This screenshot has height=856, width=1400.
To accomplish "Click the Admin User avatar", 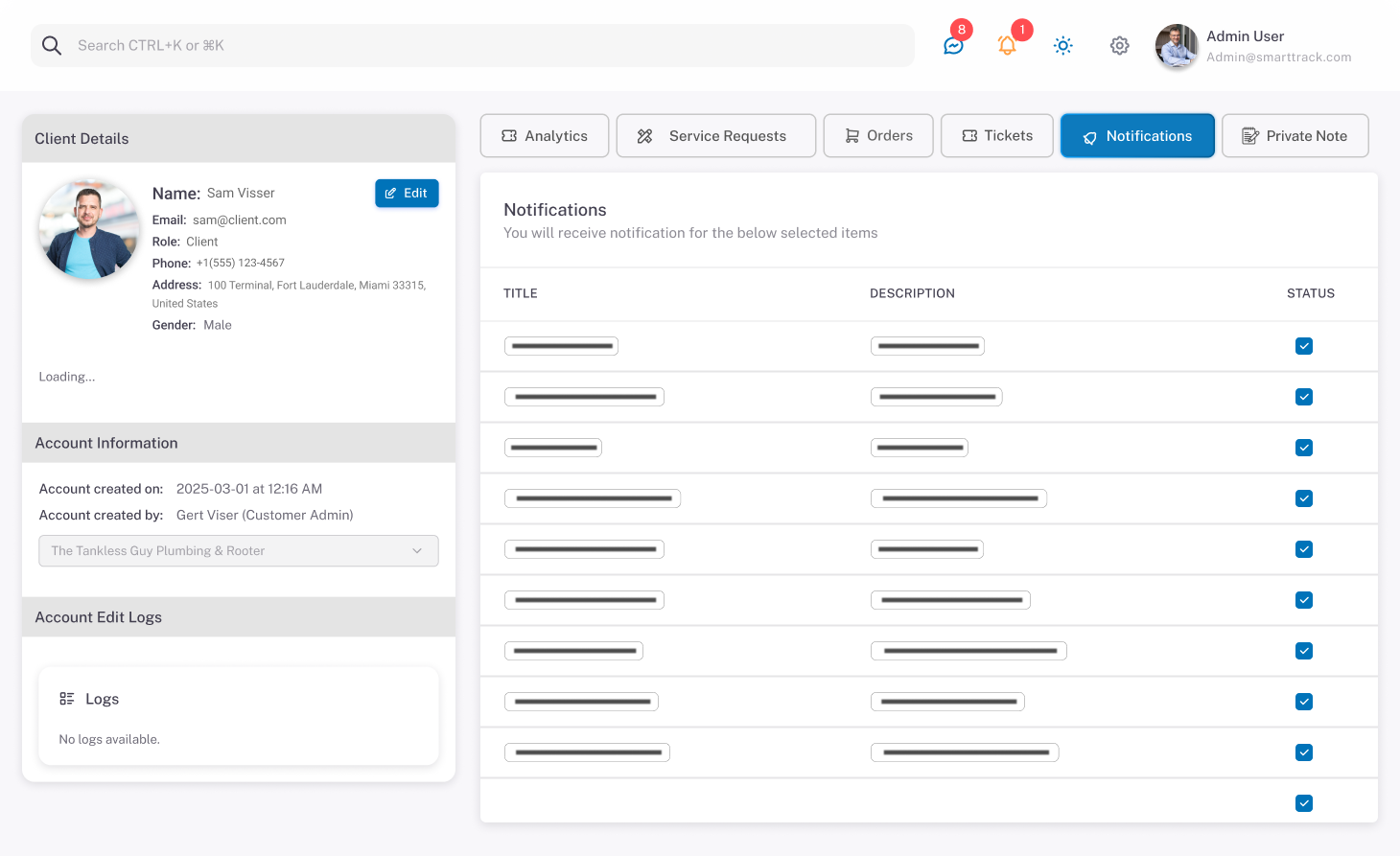I will click(1177, 46).
